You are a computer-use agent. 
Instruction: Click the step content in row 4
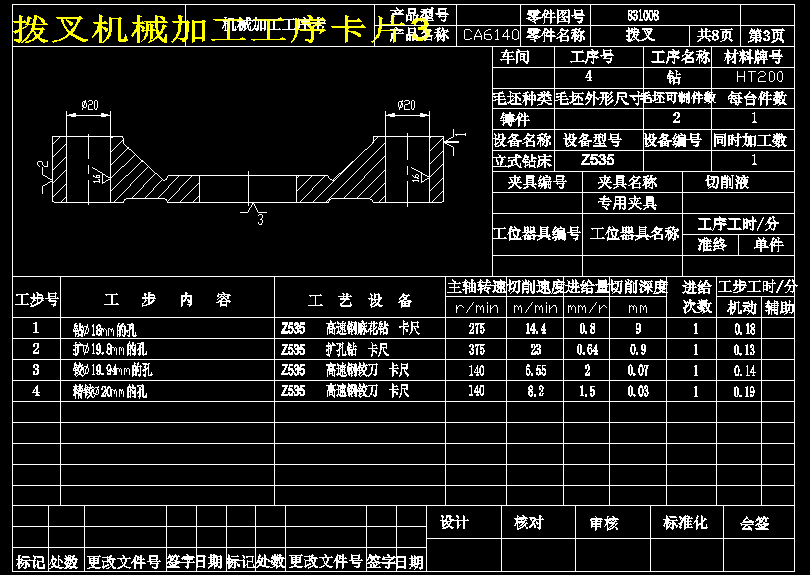tap(110, 392)
